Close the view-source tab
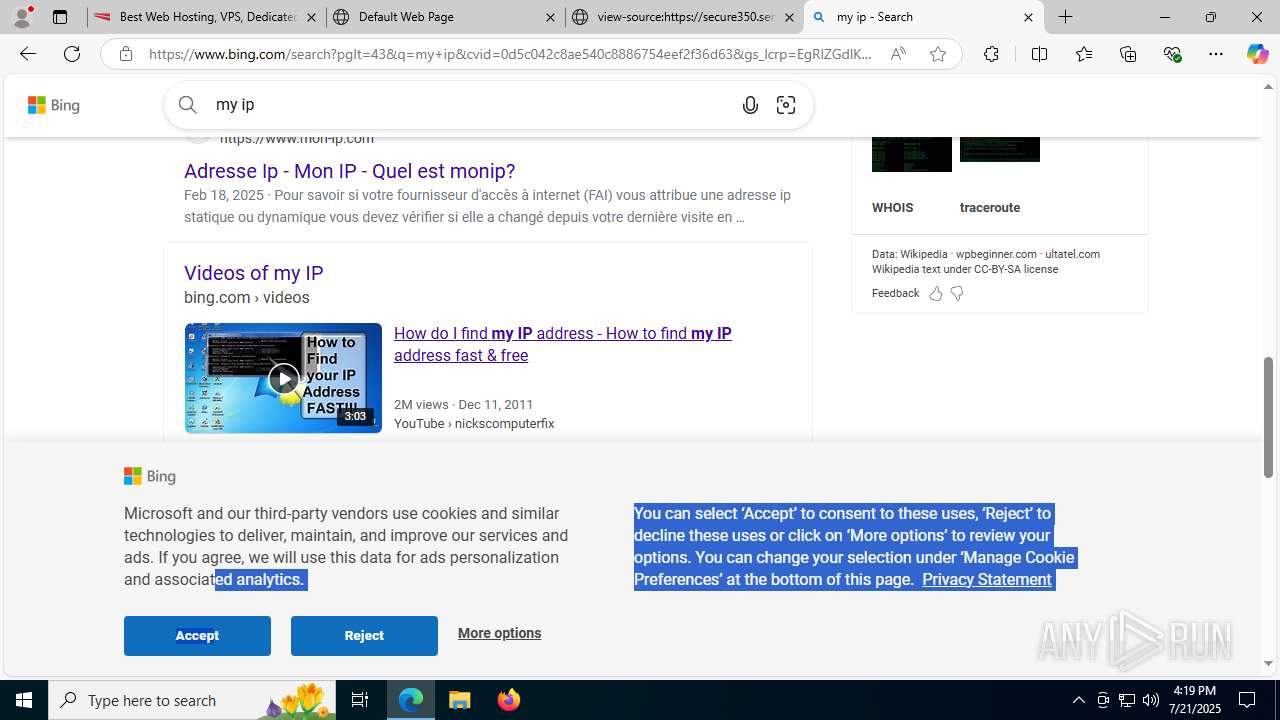The height and width of the screenshot is (720, 1280). 789,17
